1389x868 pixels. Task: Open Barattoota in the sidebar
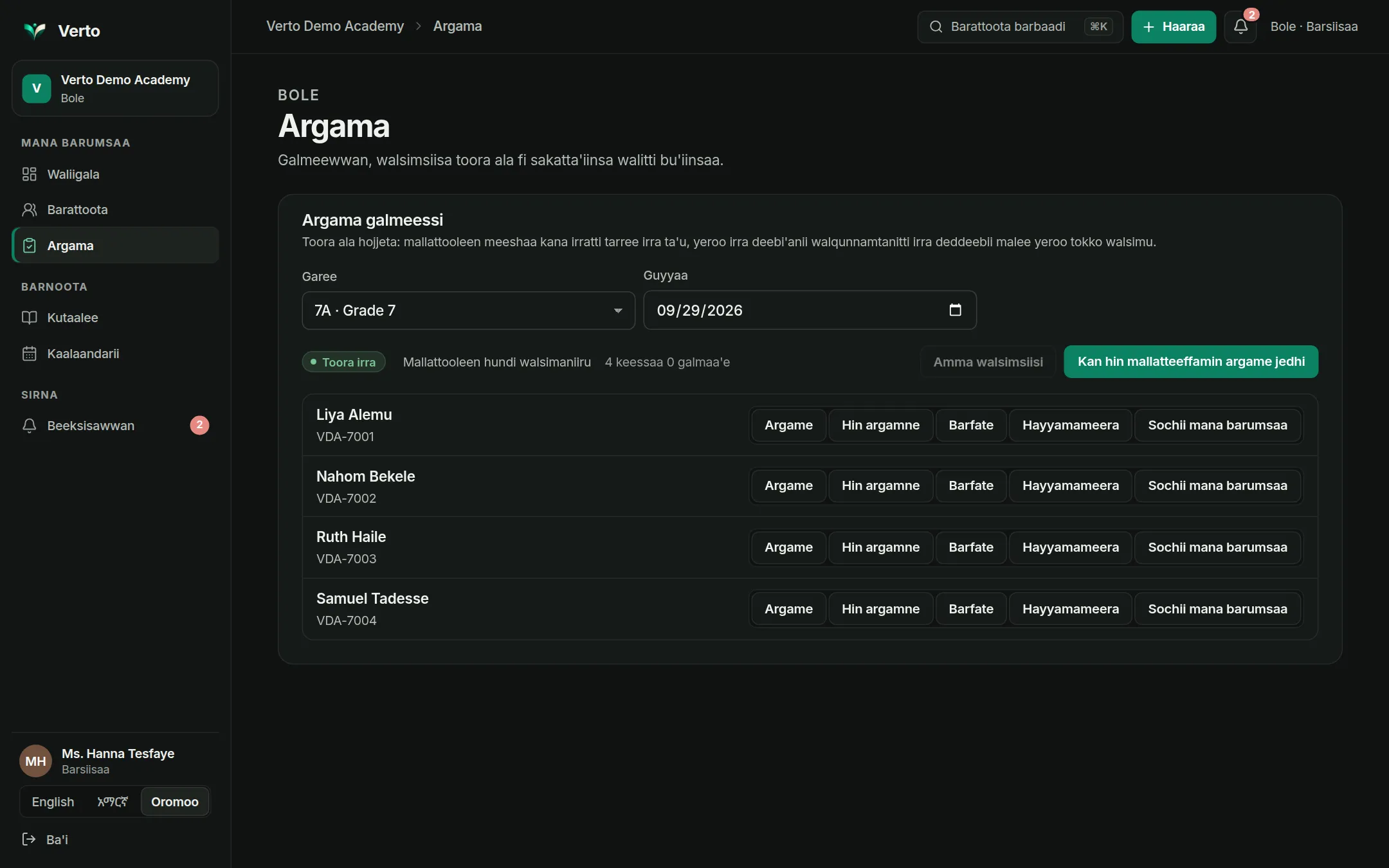[x=115, y=210]
